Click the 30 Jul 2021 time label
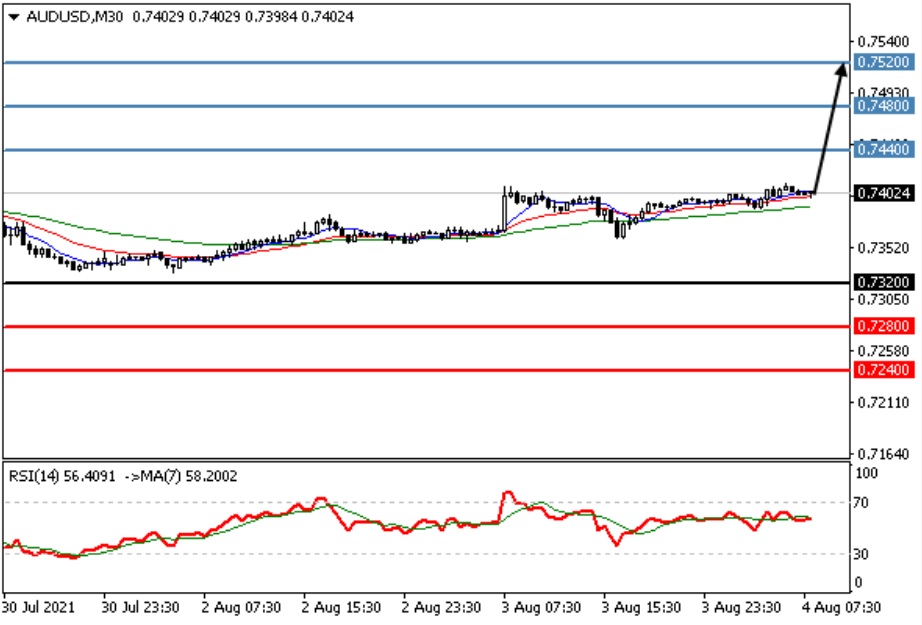Viewport: 922px width, 625px height. 39,607
